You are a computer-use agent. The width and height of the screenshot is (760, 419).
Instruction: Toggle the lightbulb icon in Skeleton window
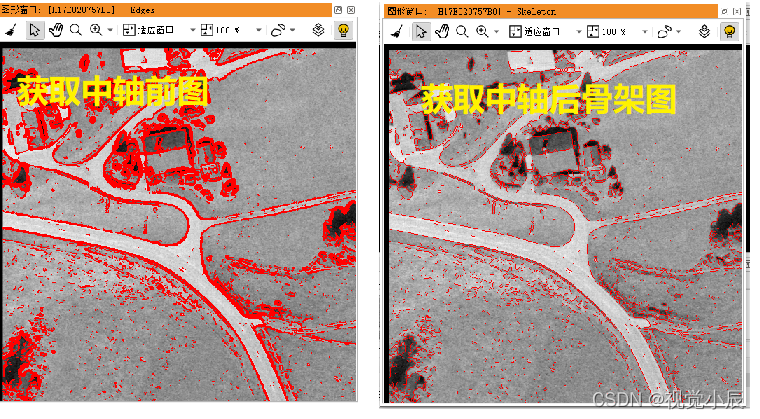(729, 32)
